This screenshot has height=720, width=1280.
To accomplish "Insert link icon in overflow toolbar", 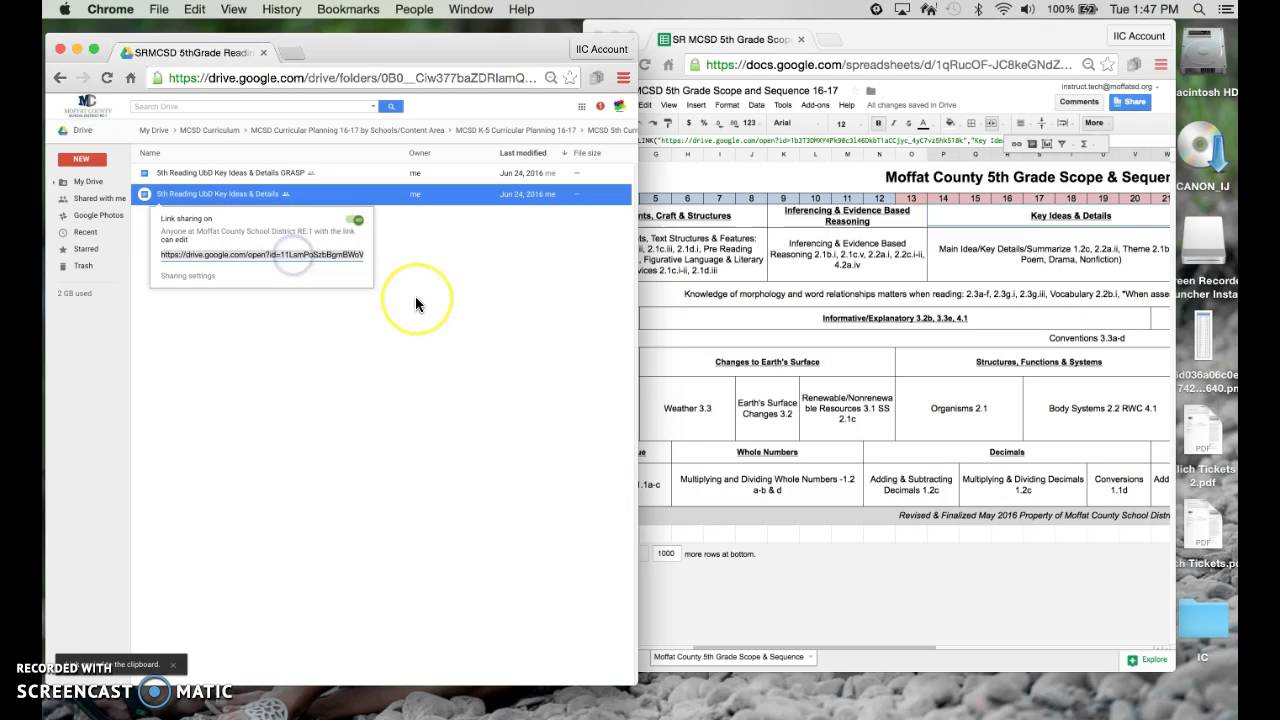I will (x=1016, y=143).
